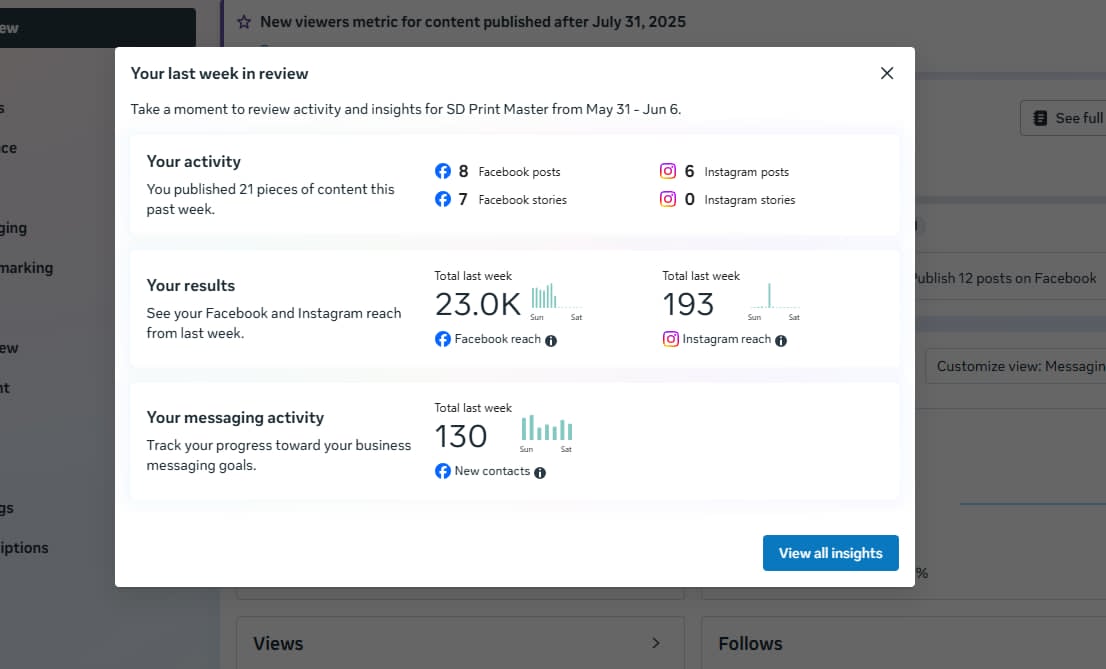Click the New contacts bar chart
The width and height of the screenshot is (1106, 669).
tap(546, 433)
